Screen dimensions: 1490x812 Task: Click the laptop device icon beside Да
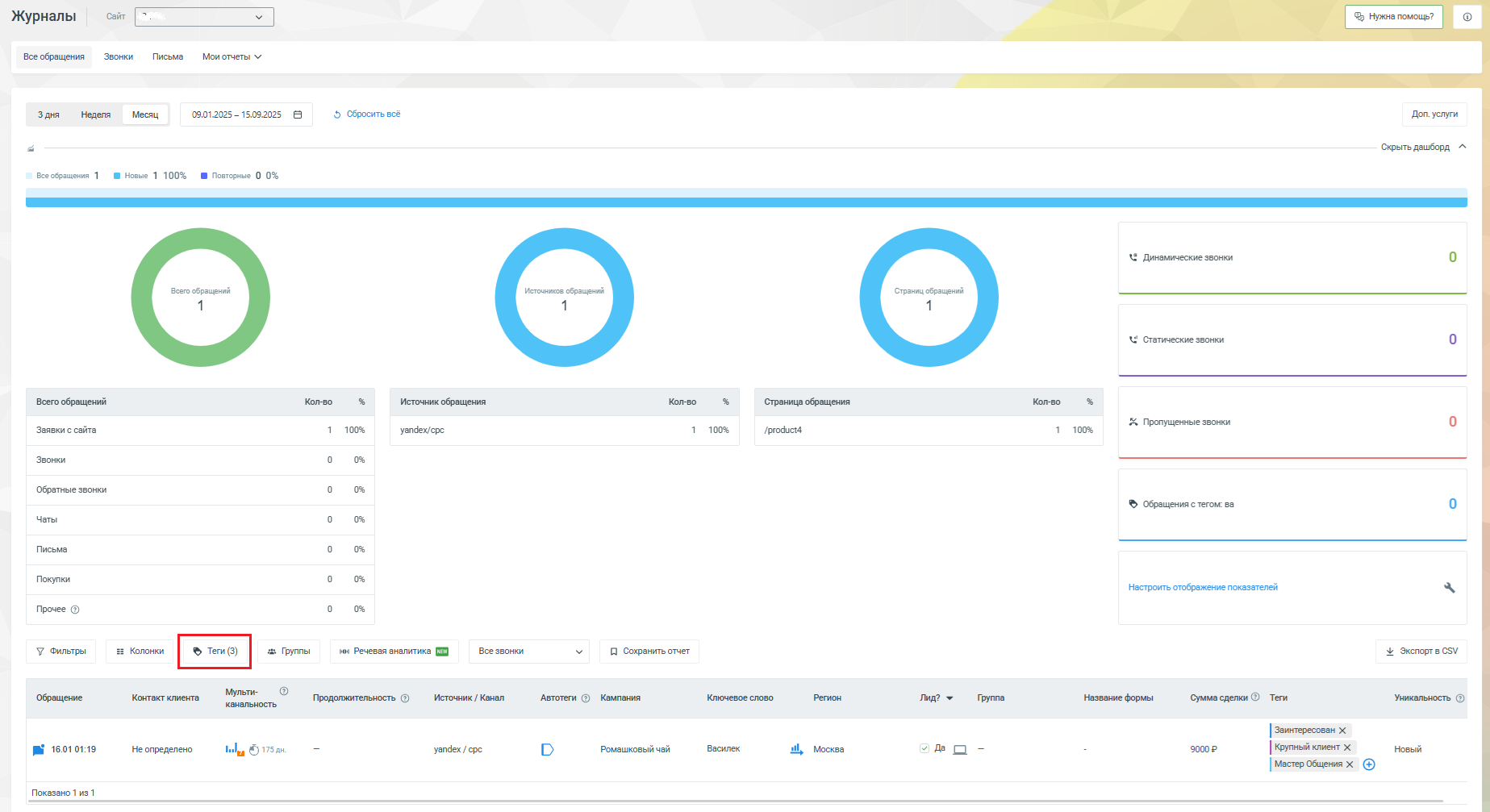click(x=960, y=750)
